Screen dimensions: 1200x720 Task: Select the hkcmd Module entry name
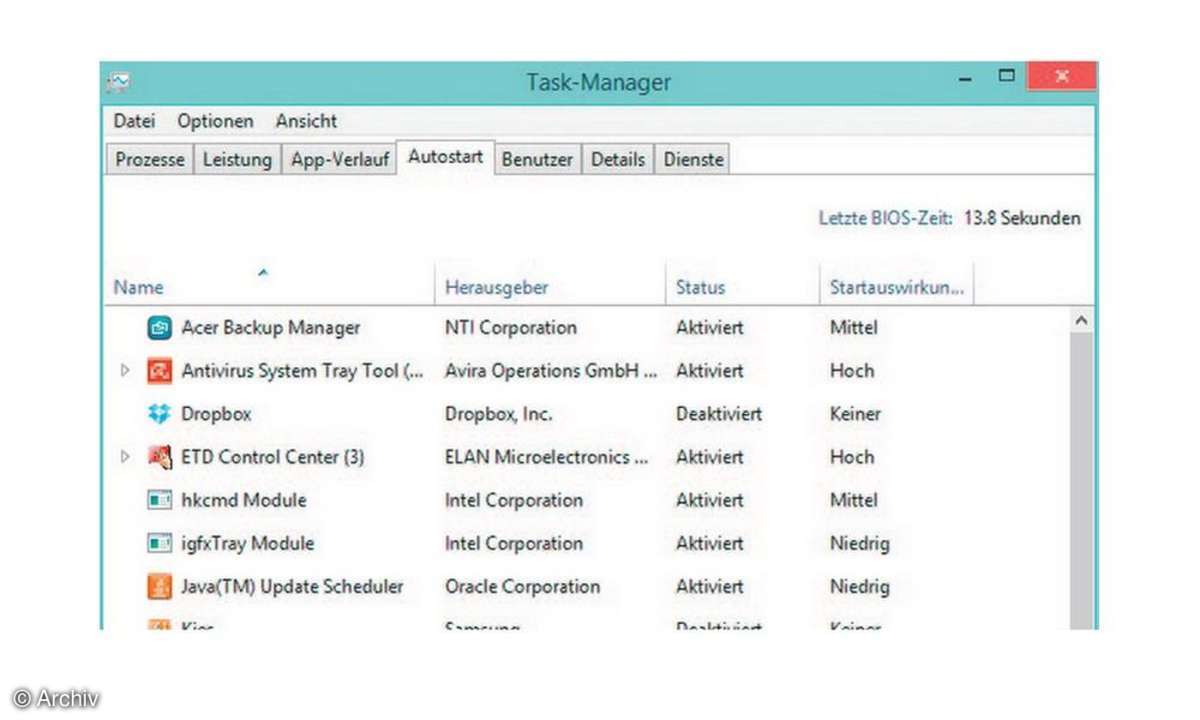(243, 500)
